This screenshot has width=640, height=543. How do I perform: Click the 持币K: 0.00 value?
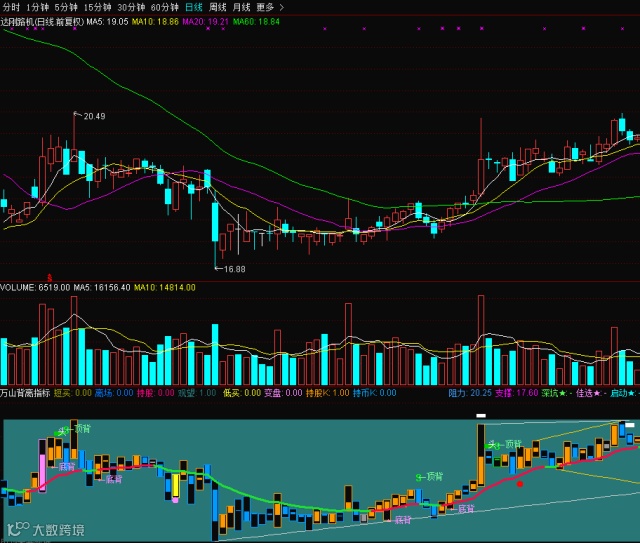[x=375, y=393]
